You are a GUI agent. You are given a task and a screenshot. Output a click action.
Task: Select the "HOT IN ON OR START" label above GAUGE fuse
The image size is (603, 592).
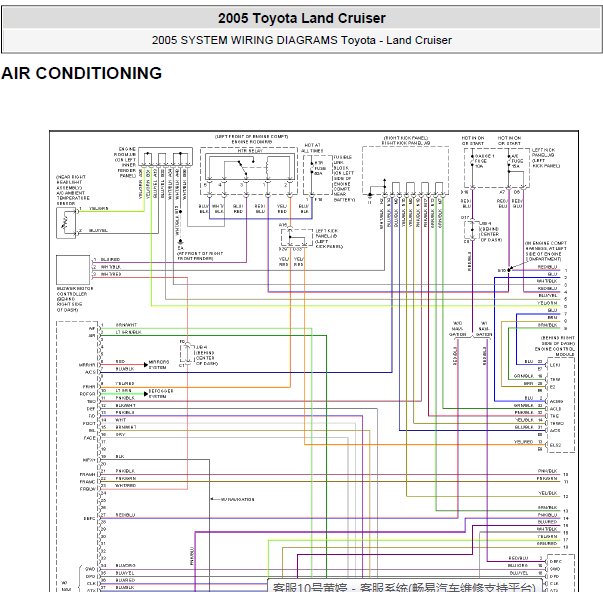click(473, 140)
